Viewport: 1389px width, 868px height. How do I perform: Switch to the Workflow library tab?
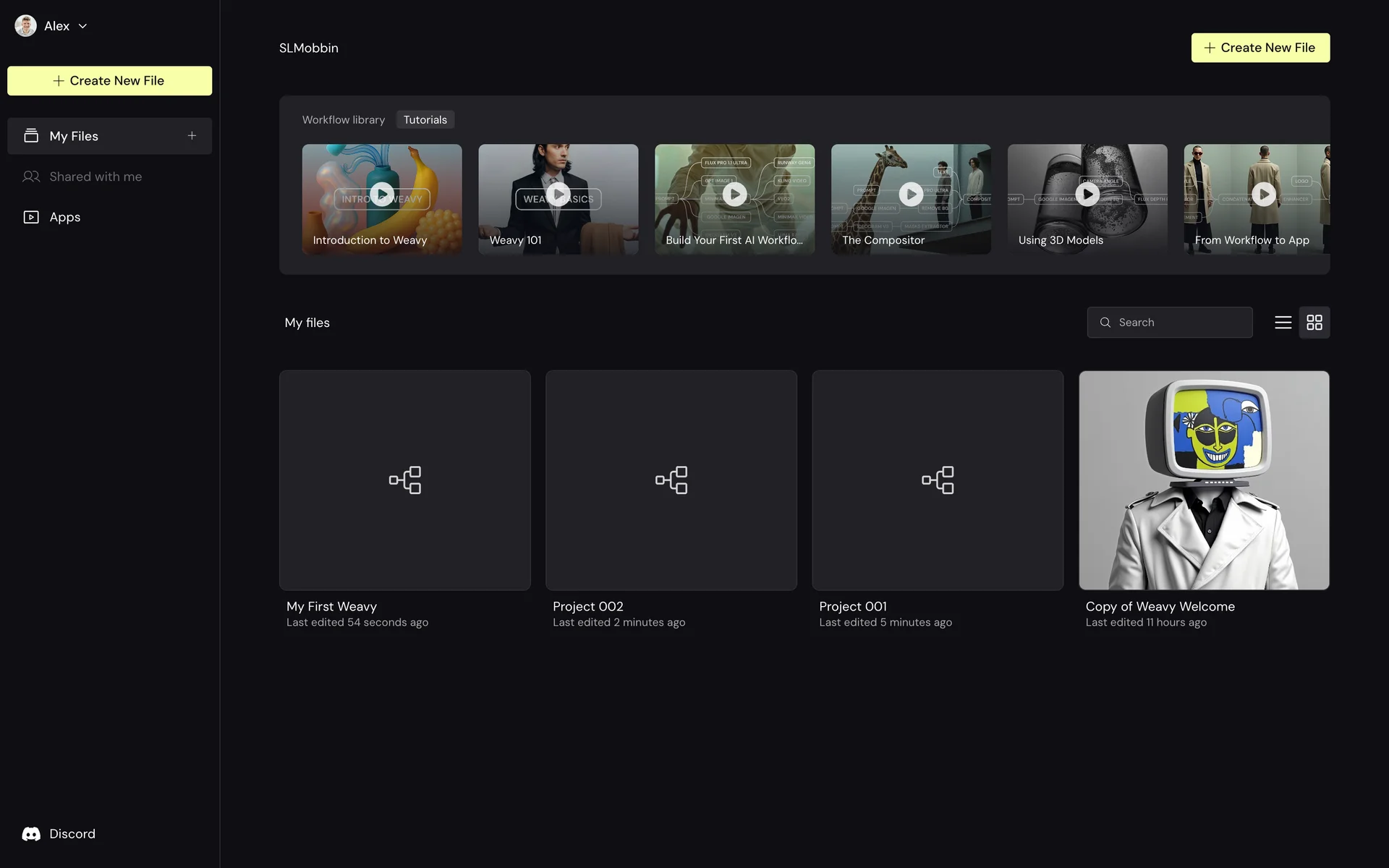(344, 120)
